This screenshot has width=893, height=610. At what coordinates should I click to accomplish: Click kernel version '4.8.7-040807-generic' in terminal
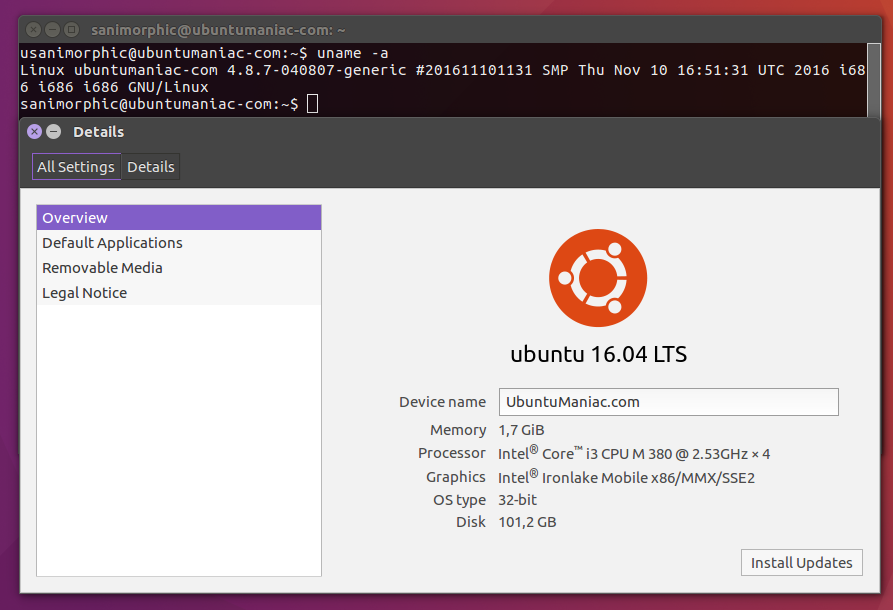click(x=317, y=70)
